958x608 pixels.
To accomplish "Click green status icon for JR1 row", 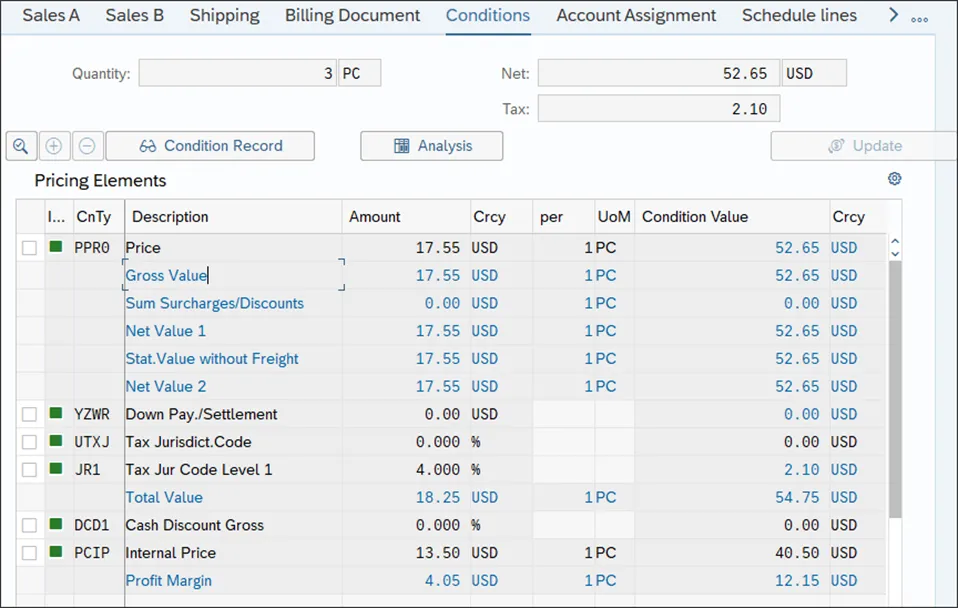I will [x=56, y=469].
